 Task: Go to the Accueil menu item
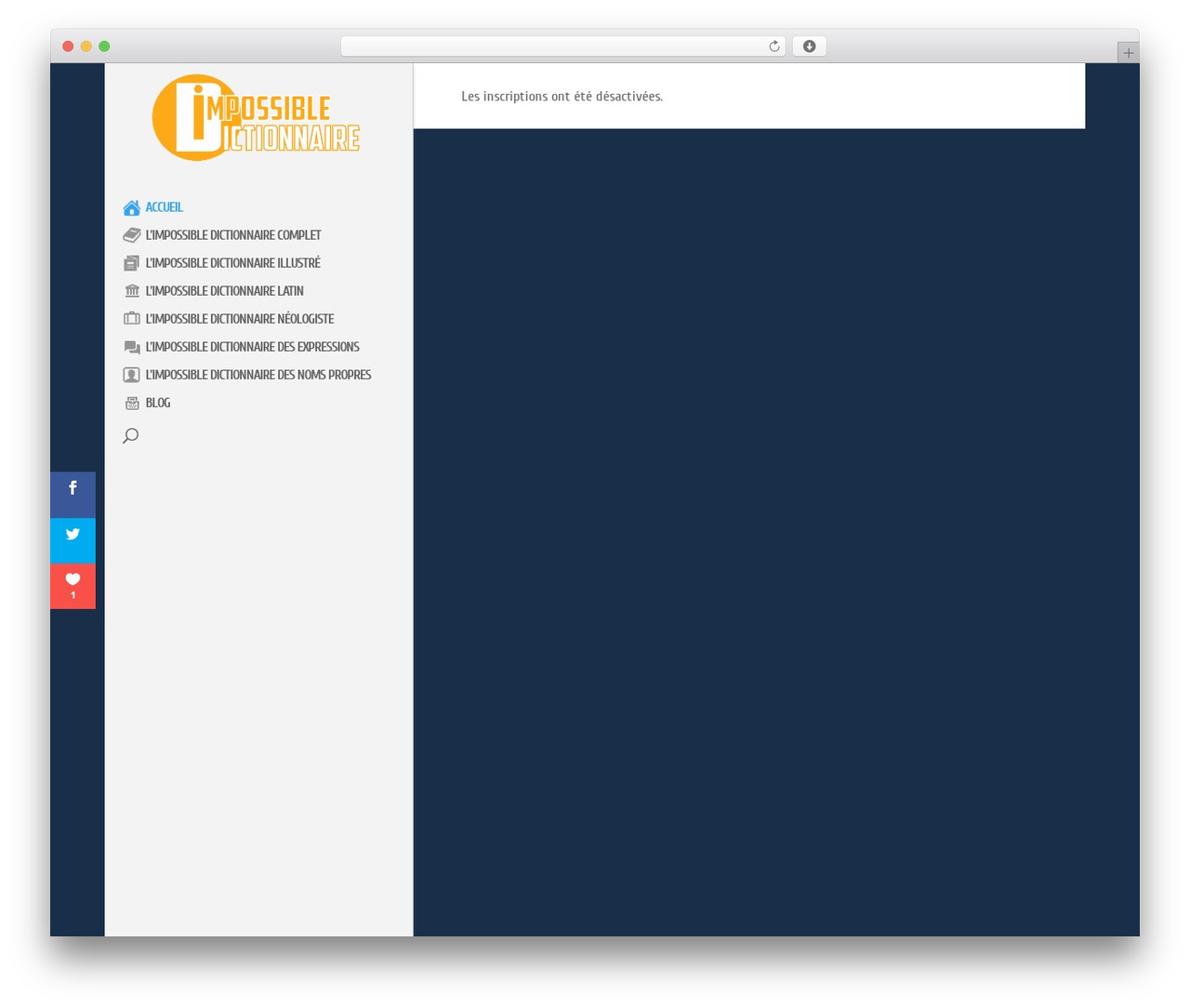click(165, 207)
